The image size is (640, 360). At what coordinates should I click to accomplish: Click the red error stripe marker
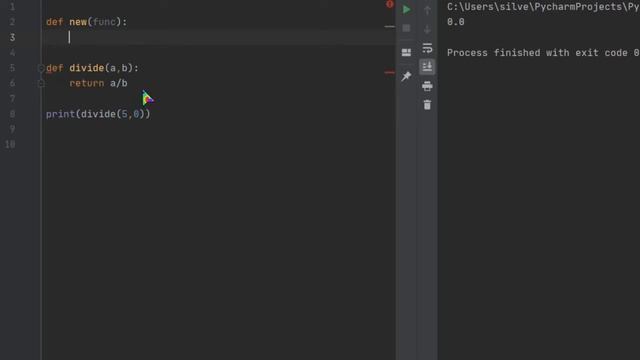[389, 73]
